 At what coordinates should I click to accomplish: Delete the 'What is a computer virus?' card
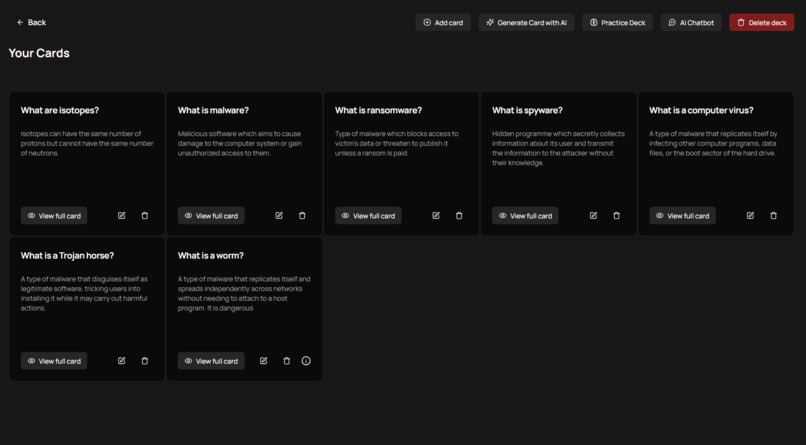[x=774, y=216]
